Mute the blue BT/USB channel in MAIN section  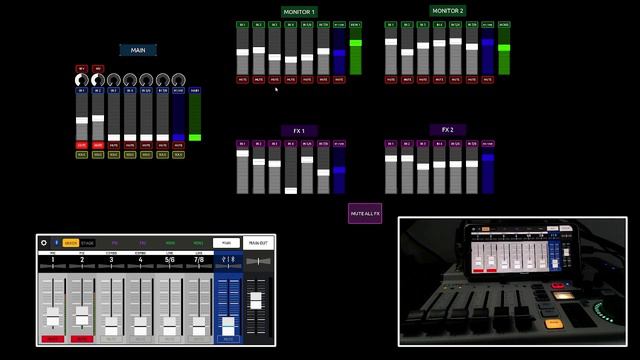point(178,145)
